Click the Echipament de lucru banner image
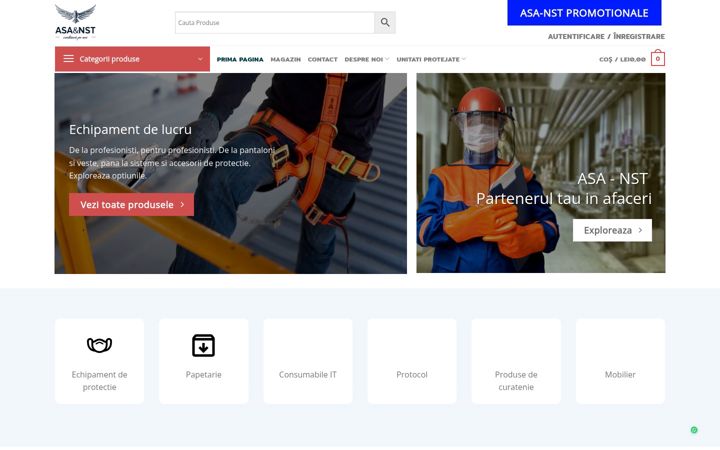Viewport: 720px width, 450px height. pos(231,174)
